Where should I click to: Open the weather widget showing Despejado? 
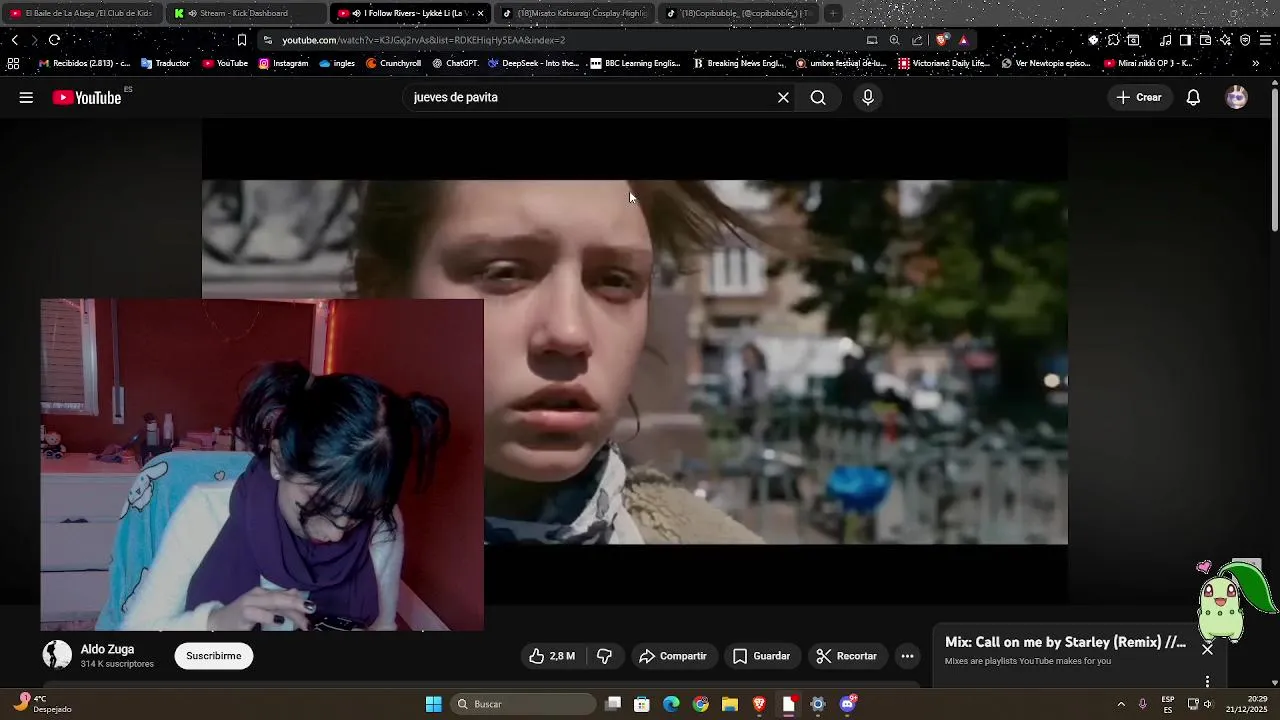(x=42, y=704)
